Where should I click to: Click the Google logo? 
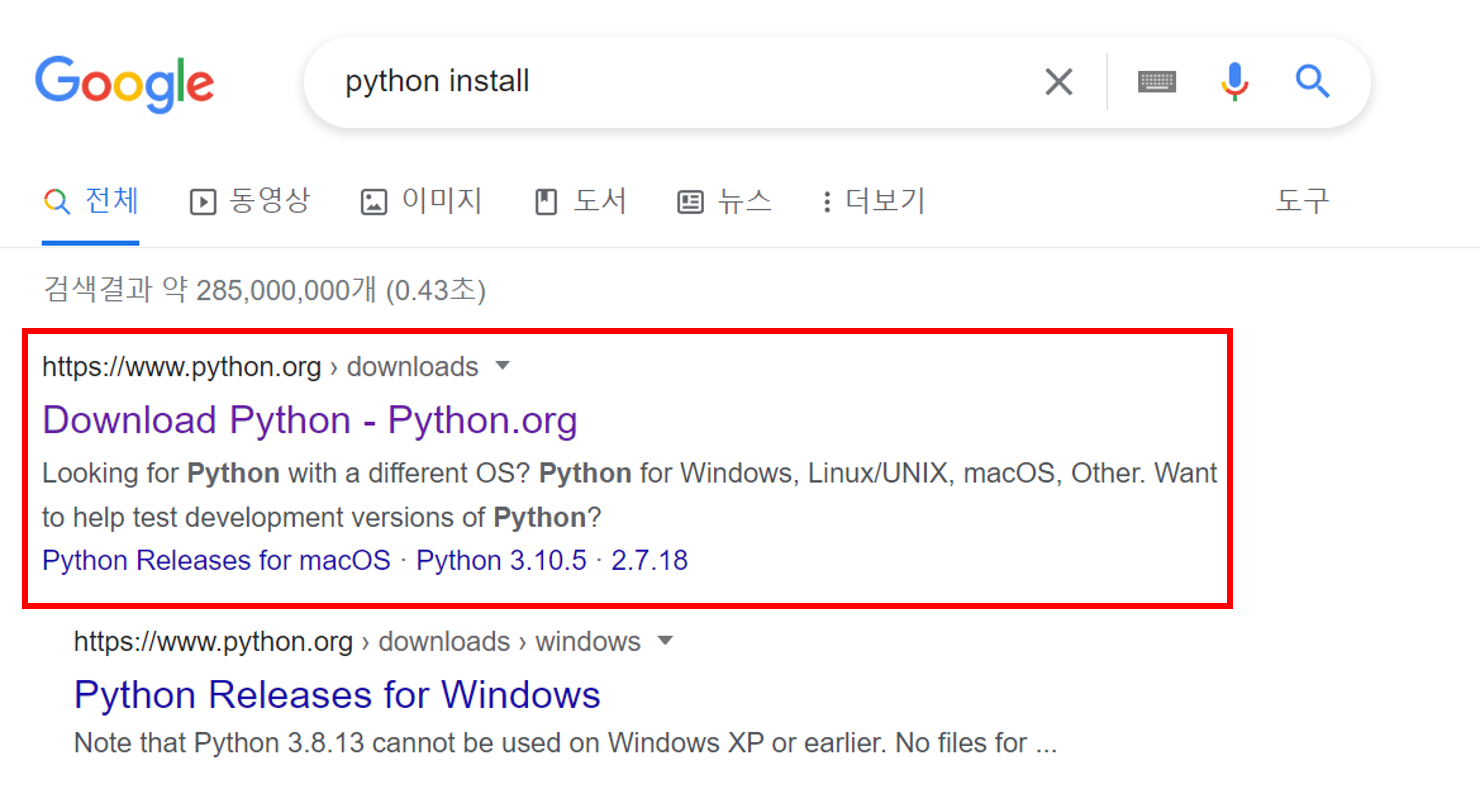click(125, 85)
